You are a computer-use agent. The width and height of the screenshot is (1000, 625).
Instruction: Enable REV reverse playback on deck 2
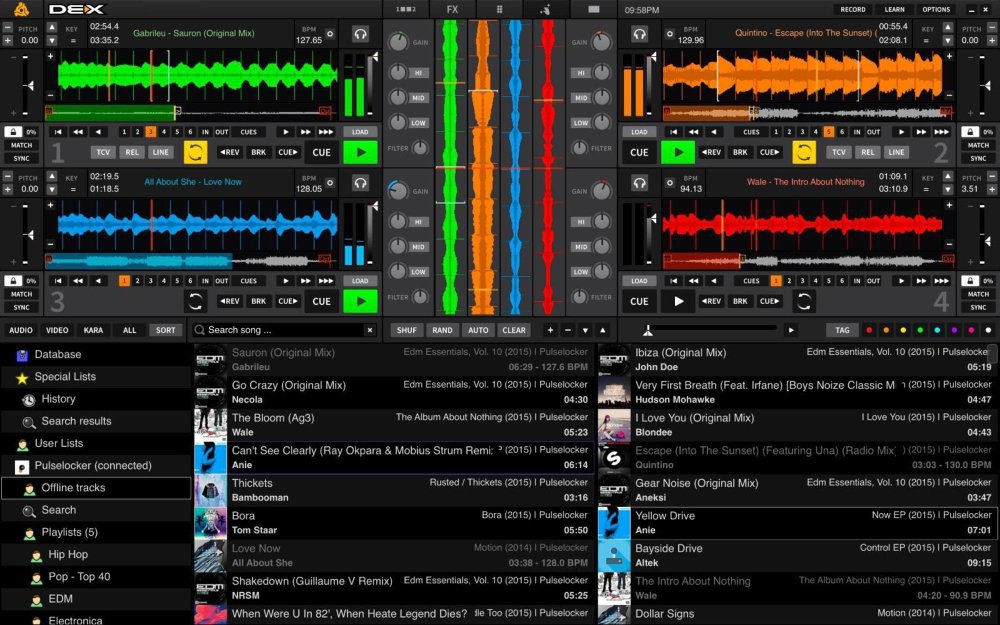(712, 150)
